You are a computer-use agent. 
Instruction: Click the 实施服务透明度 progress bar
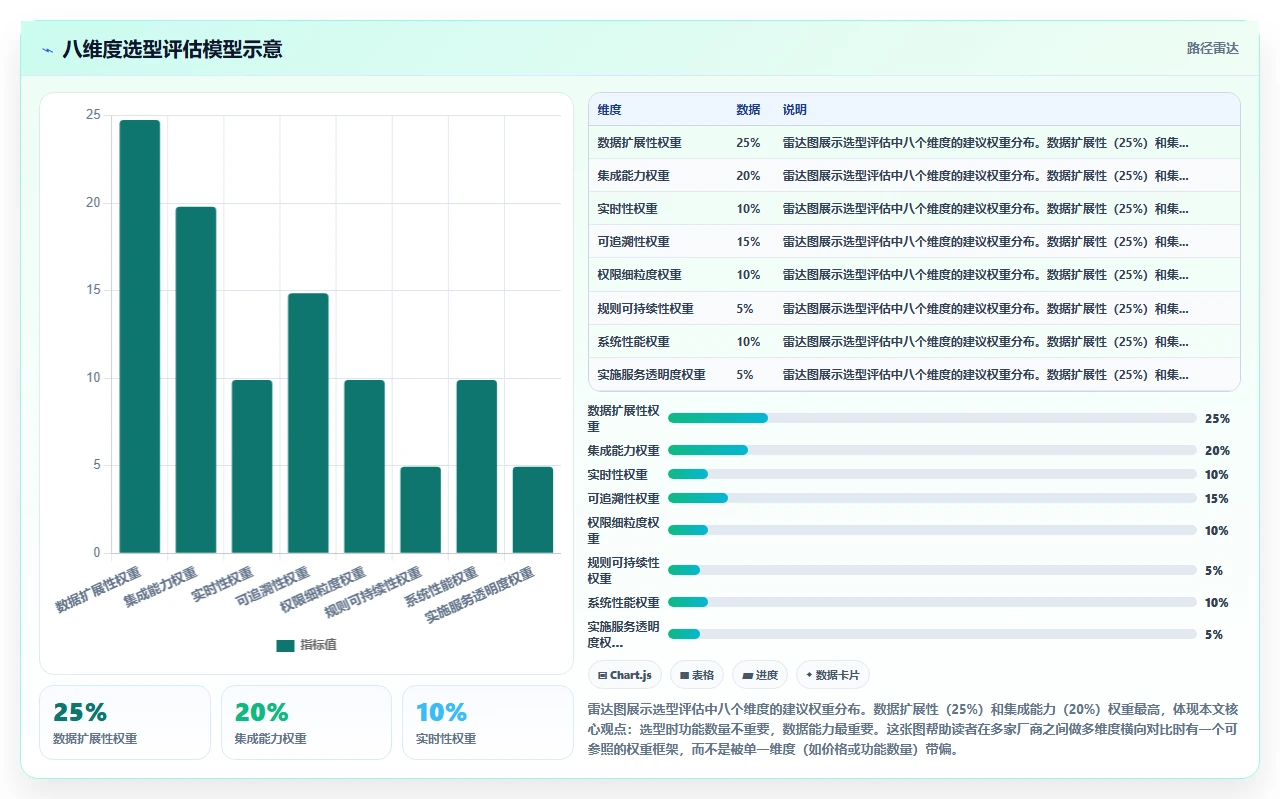[932, 634]
